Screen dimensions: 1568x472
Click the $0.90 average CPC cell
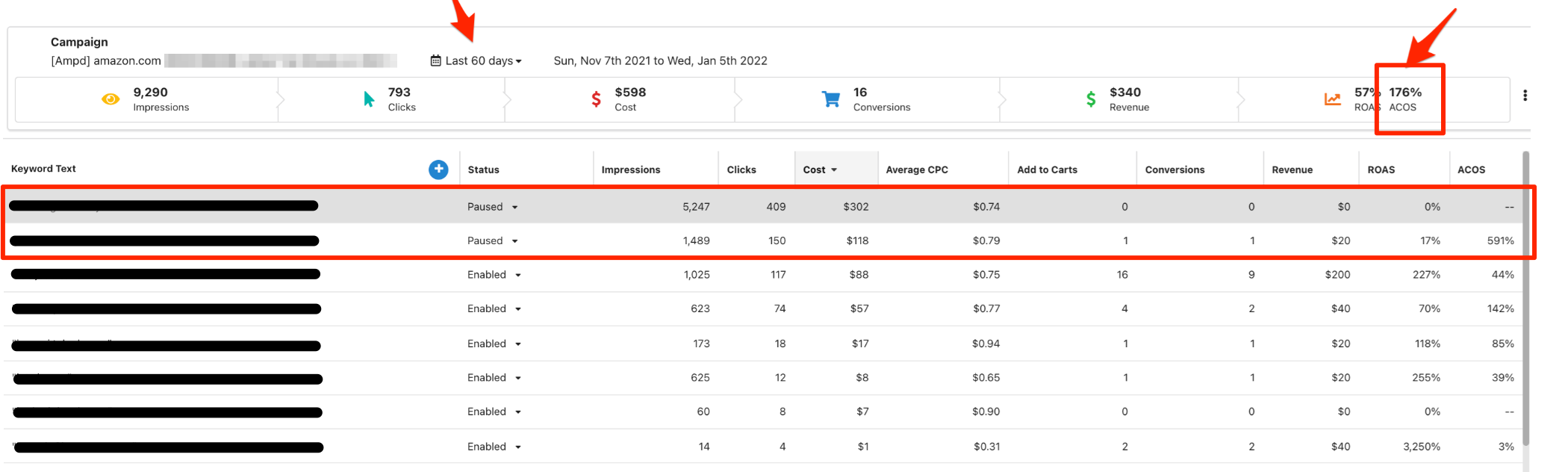986,412
